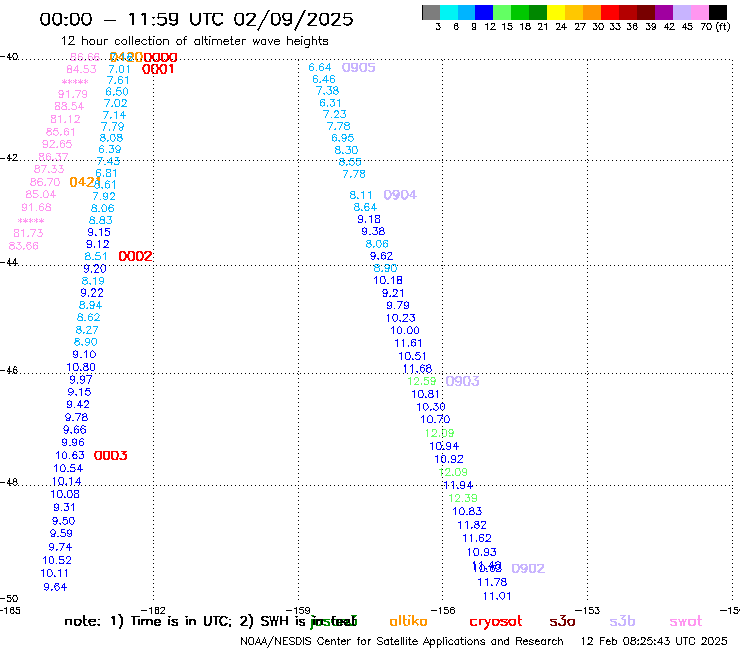Click the plot title with date 02/09/2025

pyautogui.click(x=196, y=19)
